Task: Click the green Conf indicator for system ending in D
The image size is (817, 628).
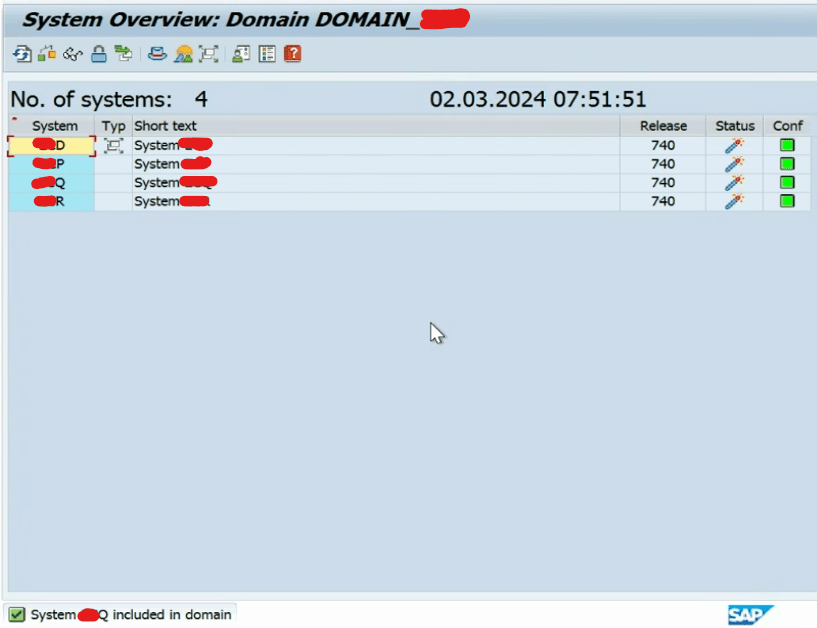Action: [x=787, y=145]
